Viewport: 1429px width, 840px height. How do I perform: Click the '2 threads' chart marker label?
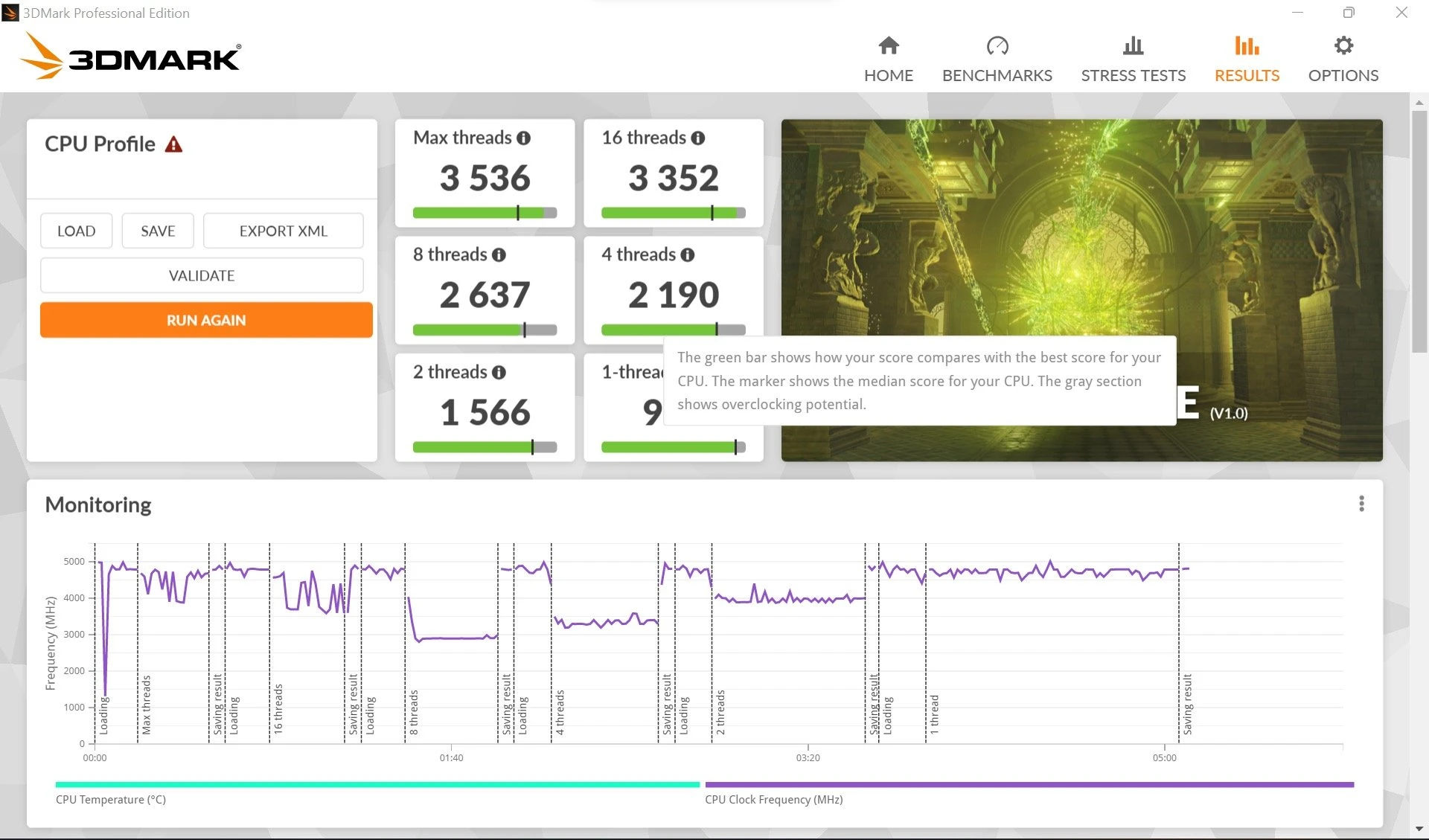(x=720, y=712)
